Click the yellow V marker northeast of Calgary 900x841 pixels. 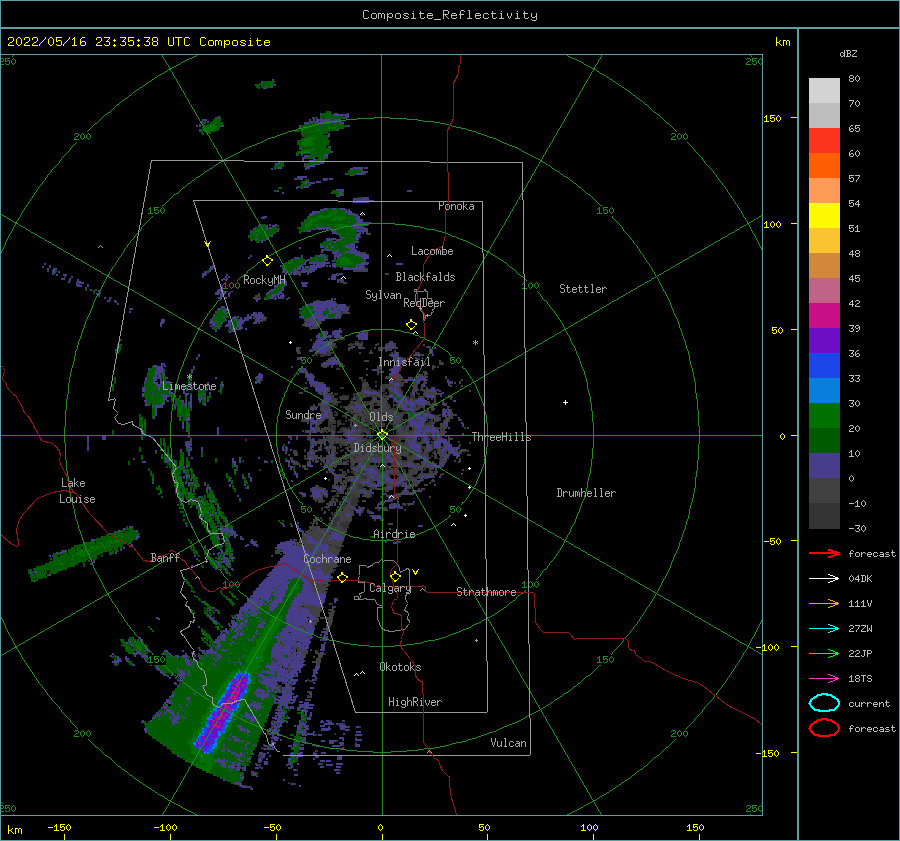[415, 572]
